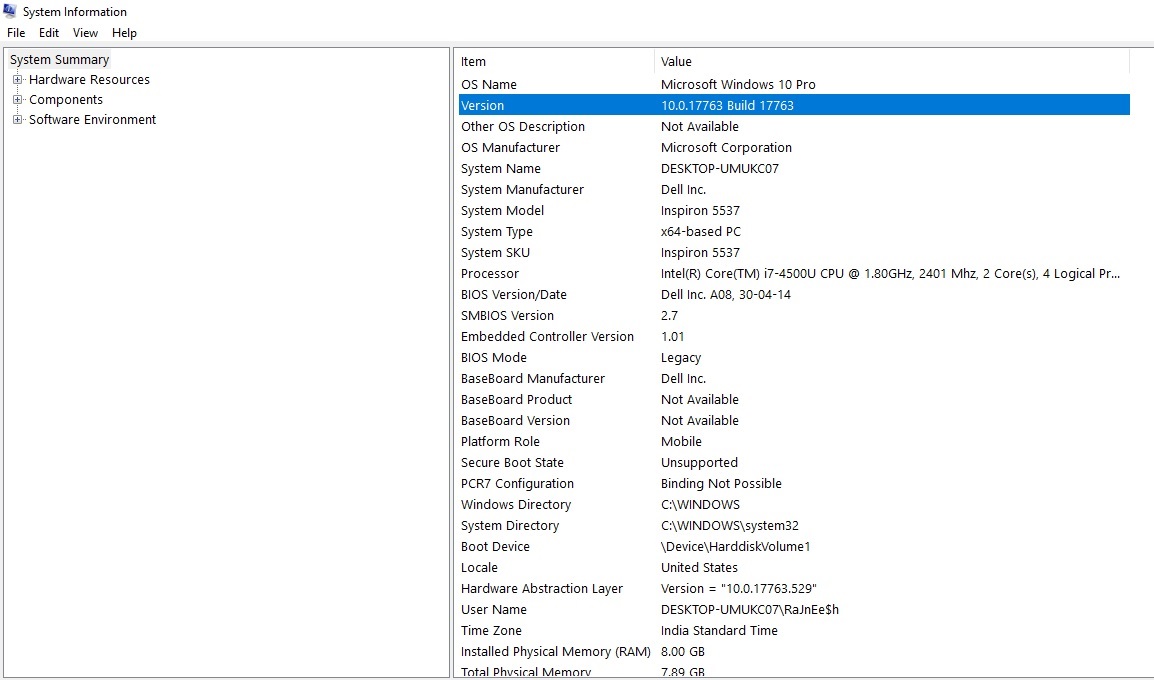Viewport: 1154px width, 680px height.
Task: Select the SMBIOS Version row label
Action: tap(507, 315)
